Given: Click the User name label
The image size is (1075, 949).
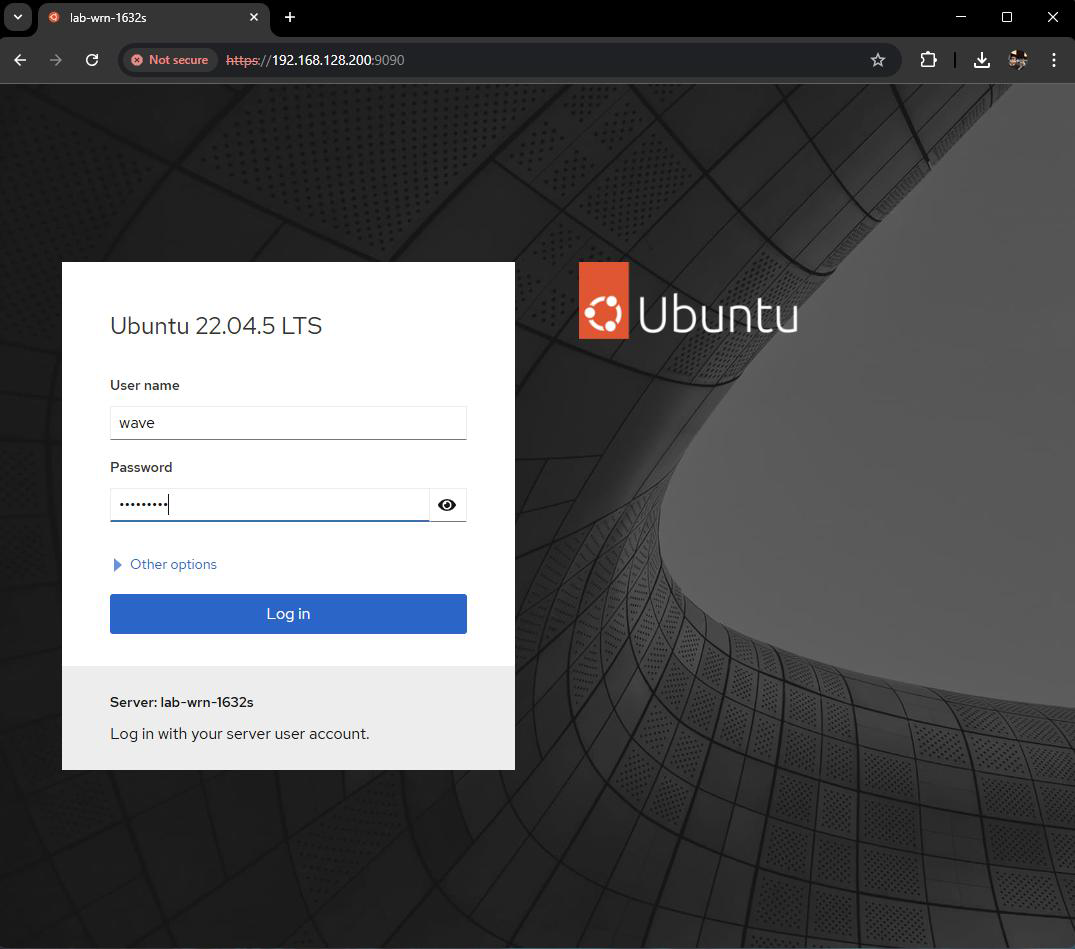Looking at the screenshot, I should pos(145,385).
